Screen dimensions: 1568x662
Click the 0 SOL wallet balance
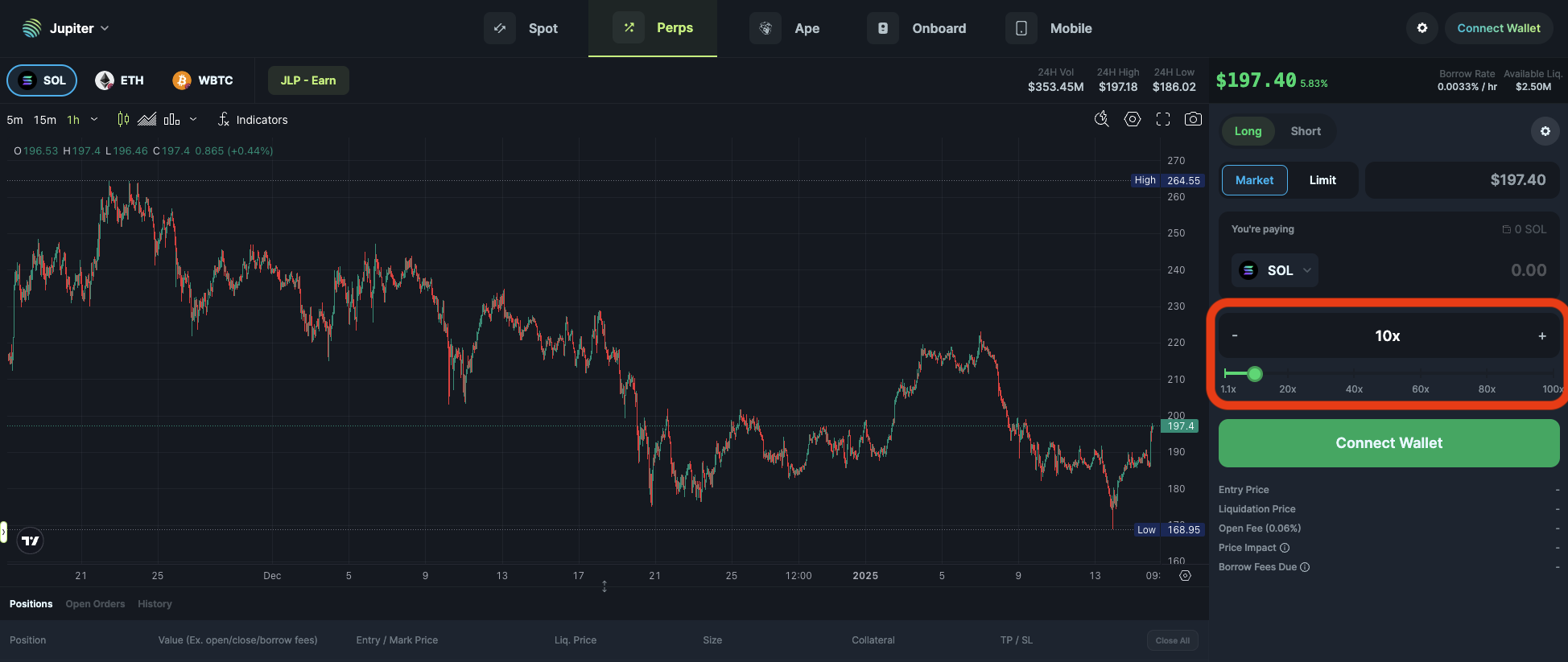(1525, 229)
